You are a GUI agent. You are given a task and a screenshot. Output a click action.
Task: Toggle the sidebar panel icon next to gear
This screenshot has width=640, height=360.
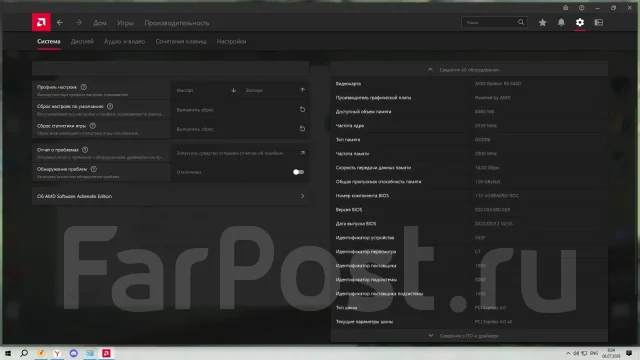coord(599,22)
